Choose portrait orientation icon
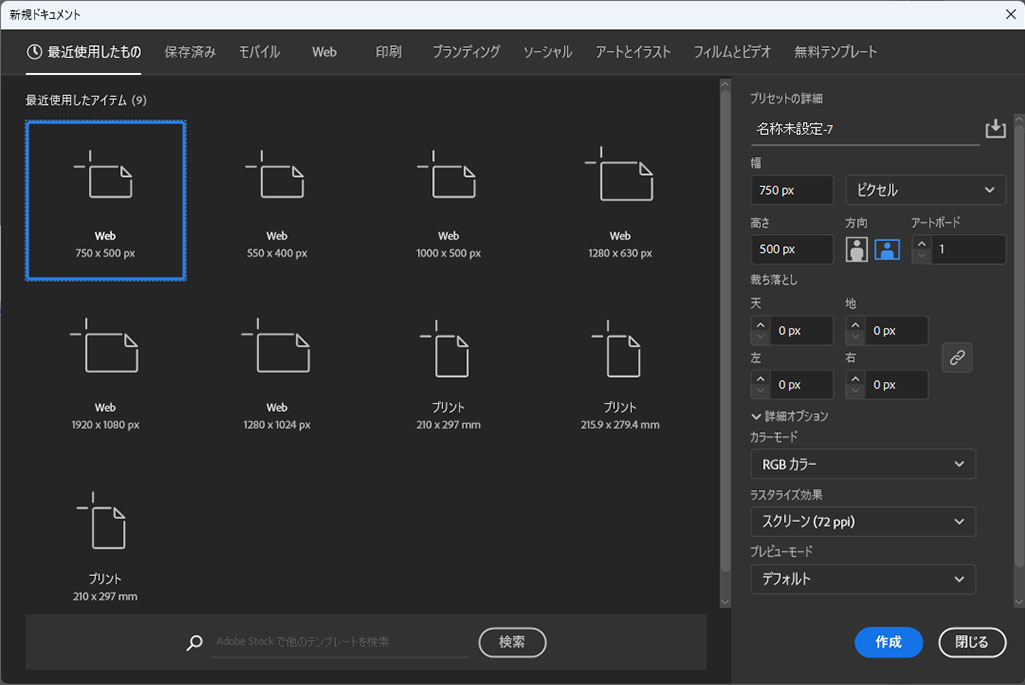The height and width of the screenshot is (685, 1025). (x=856, y=249)
